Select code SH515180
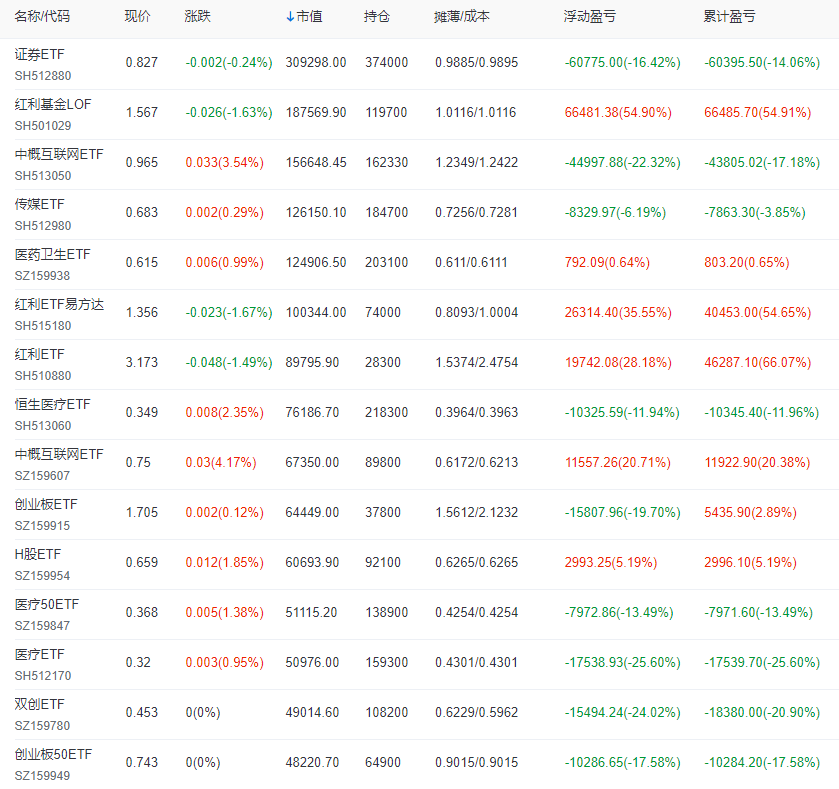839x789 pixels. [x=43, y=326]
